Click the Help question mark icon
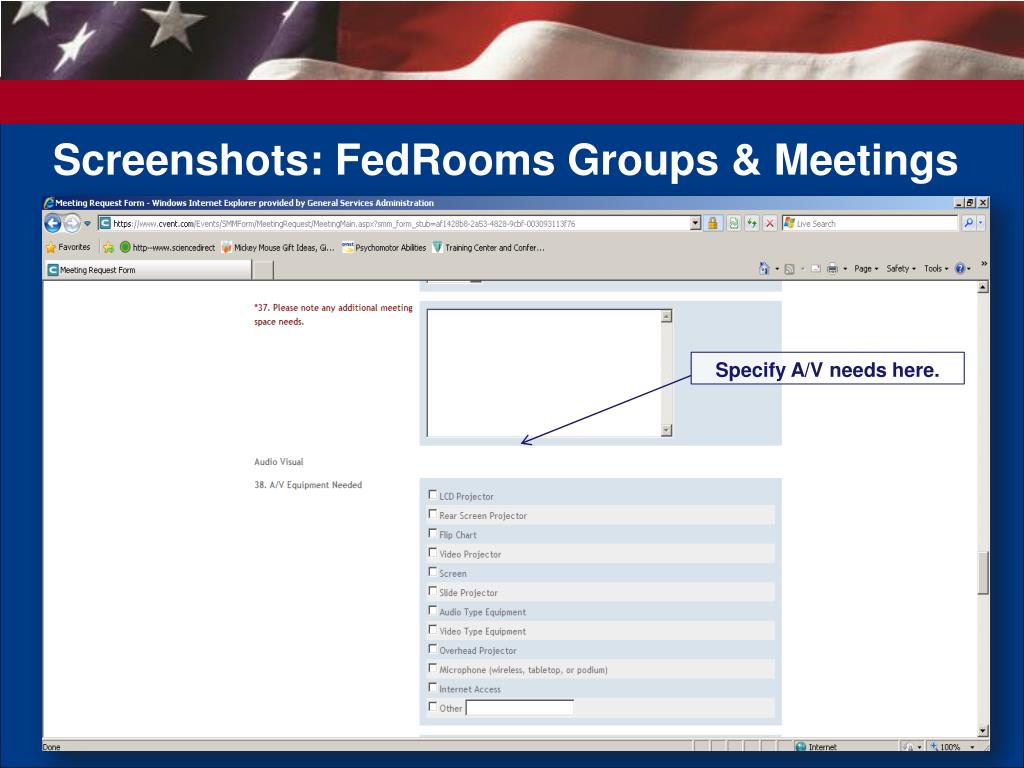1024x768 pixels. click(961, 268)
